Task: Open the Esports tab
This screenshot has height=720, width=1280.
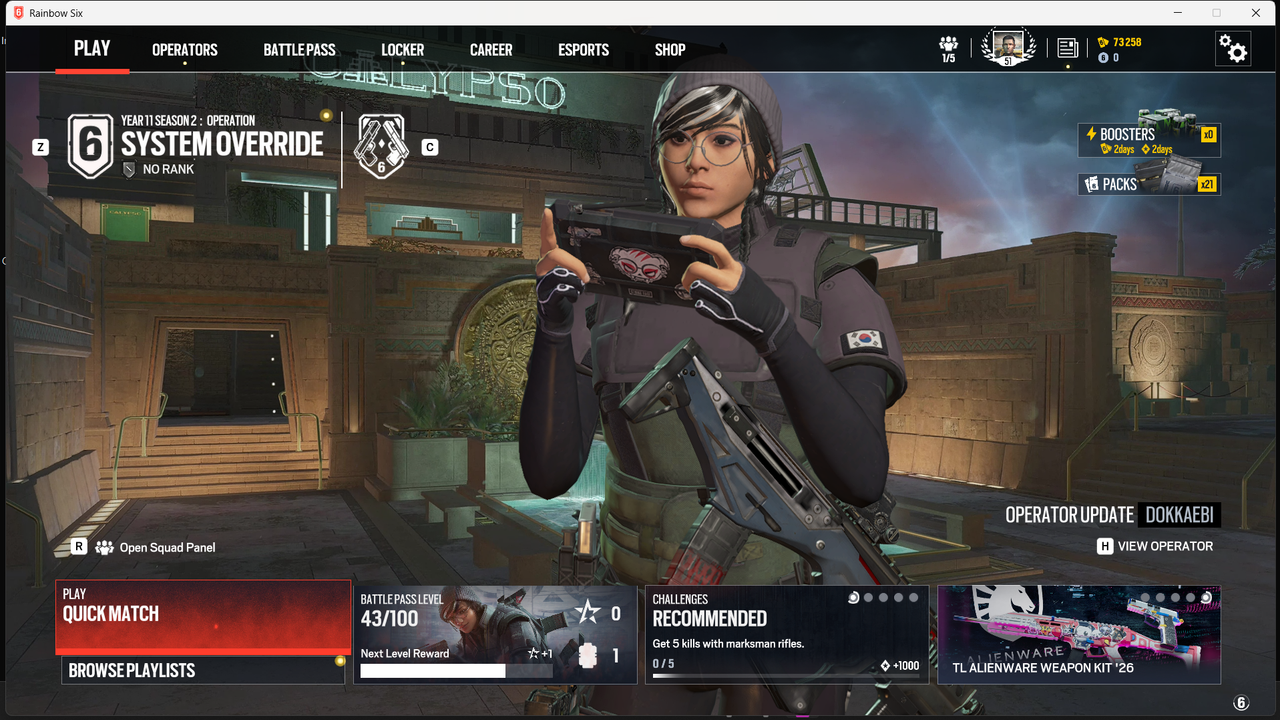Action: 584,50
